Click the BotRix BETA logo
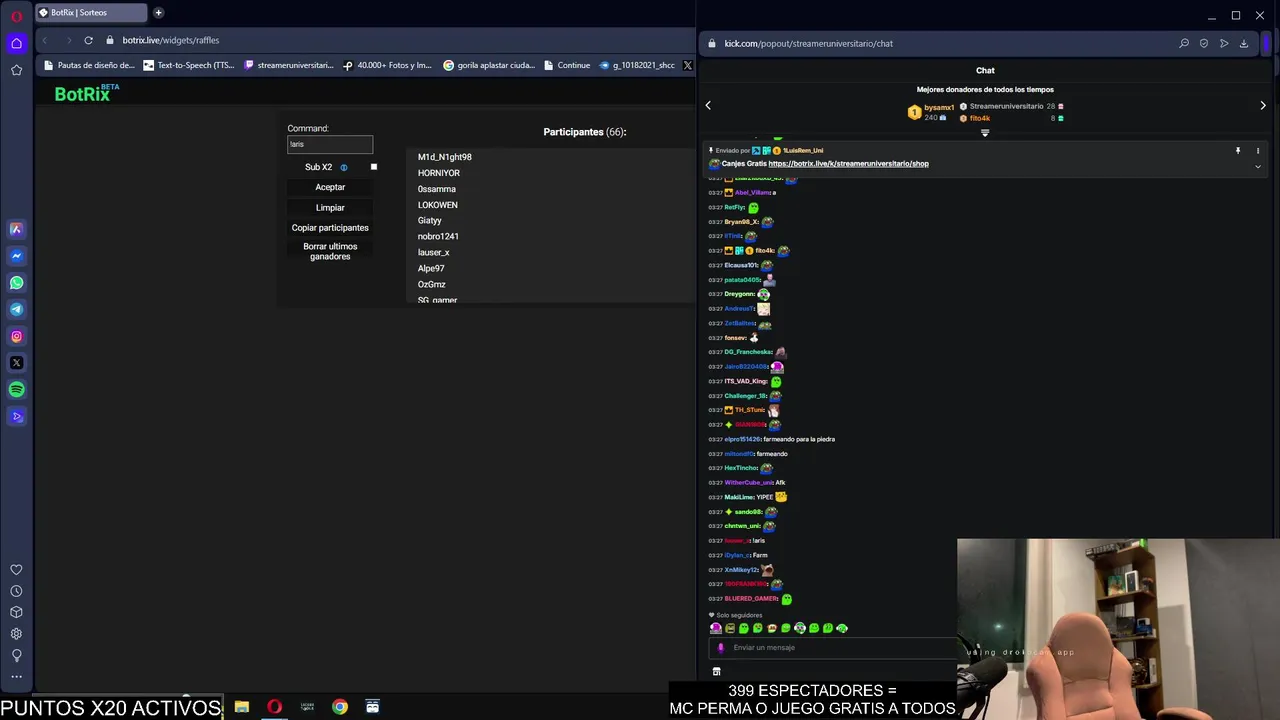This screenshot has height=720, width=1280. point(86,93)
